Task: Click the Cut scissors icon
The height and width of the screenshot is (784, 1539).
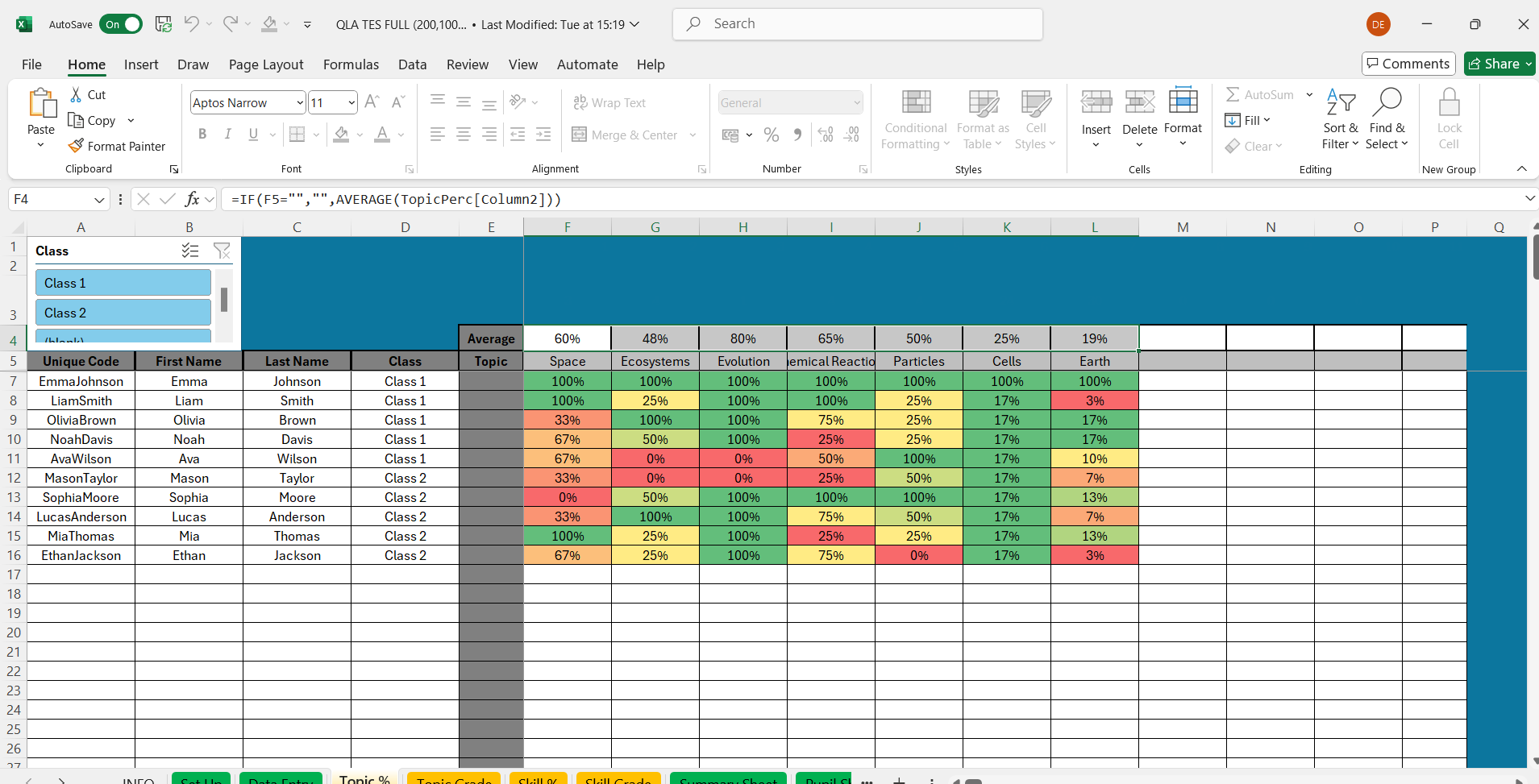Action: (x=77, y=95)
